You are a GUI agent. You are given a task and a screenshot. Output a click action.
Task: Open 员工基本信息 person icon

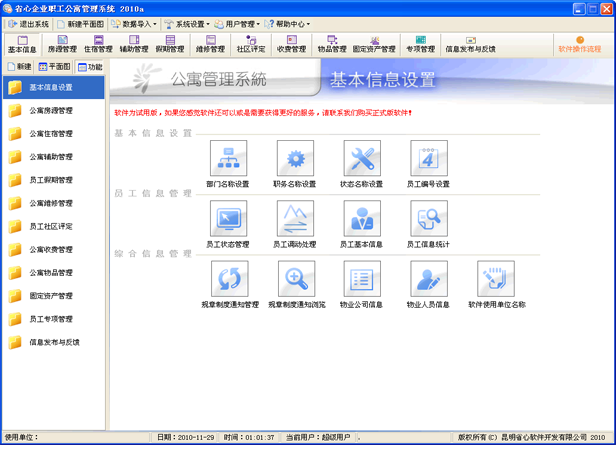[362, 219]
